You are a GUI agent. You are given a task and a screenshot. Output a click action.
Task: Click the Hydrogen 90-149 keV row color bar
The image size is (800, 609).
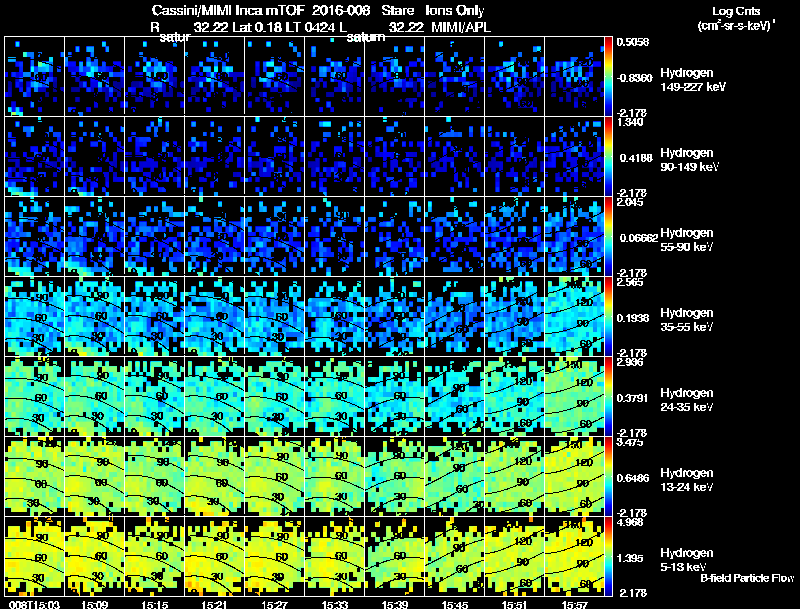608,157
